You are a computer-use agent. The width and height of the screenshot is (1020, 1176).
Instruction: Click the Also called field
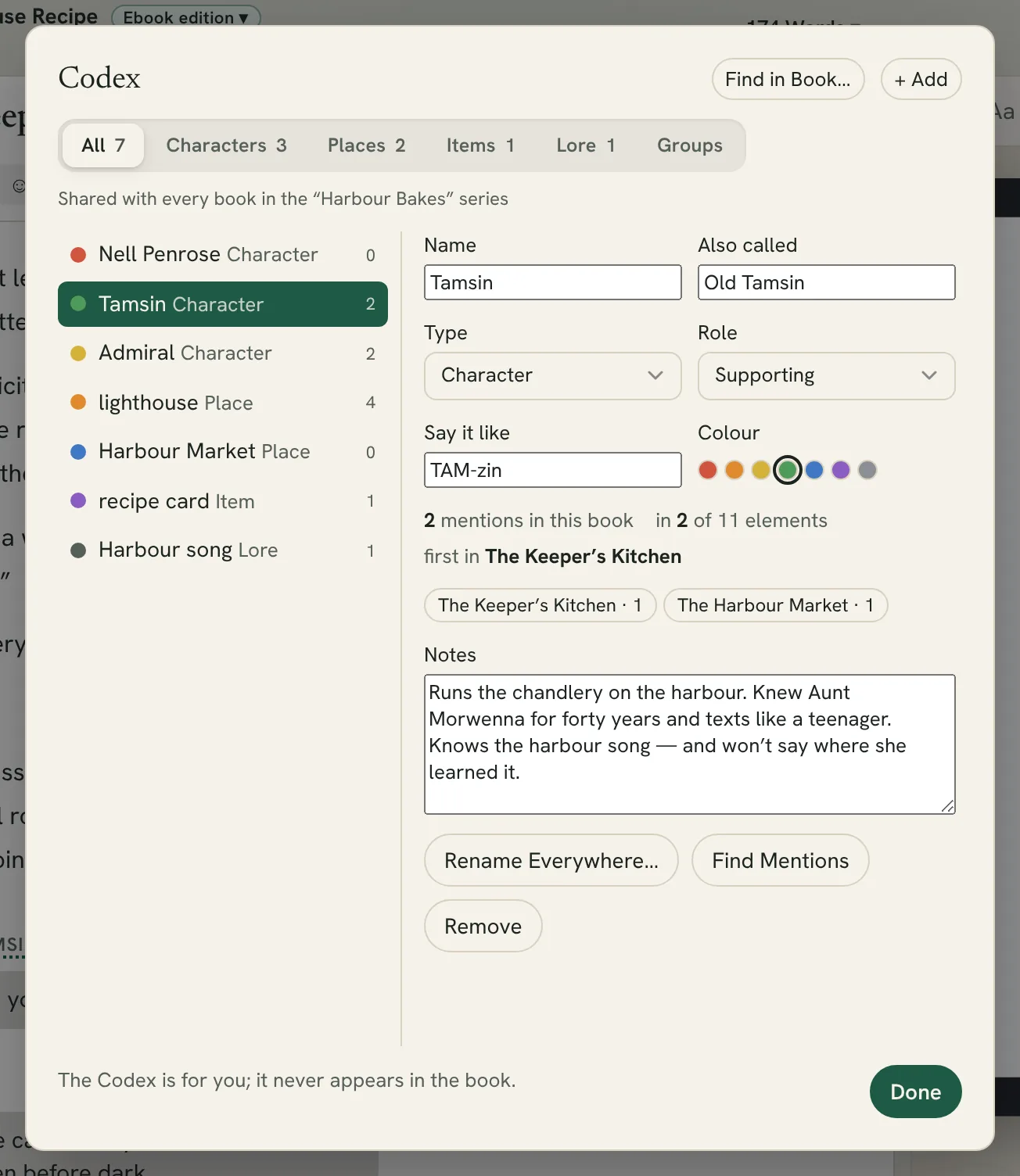coord(826,282)
